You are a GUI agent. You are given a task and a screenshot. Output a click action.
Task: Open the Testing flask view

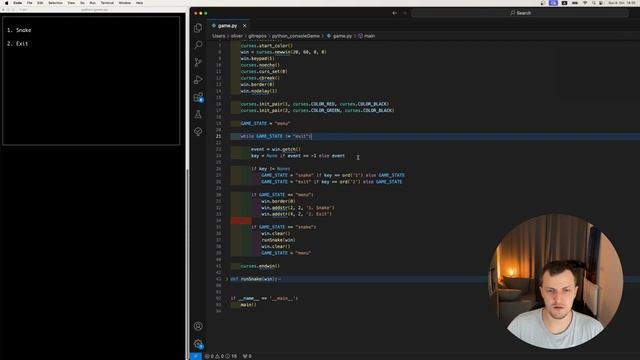[x=198, y=114]
